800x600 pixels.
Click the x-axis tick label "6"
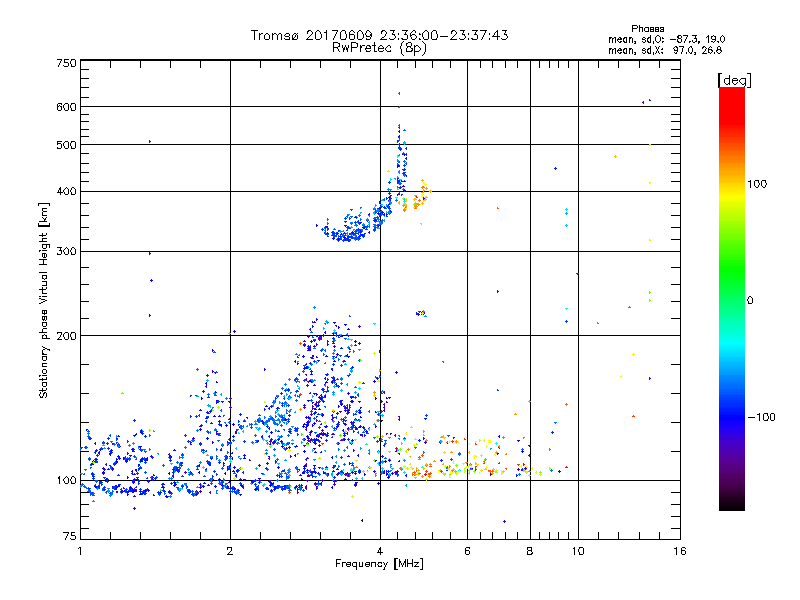[467, 551]
